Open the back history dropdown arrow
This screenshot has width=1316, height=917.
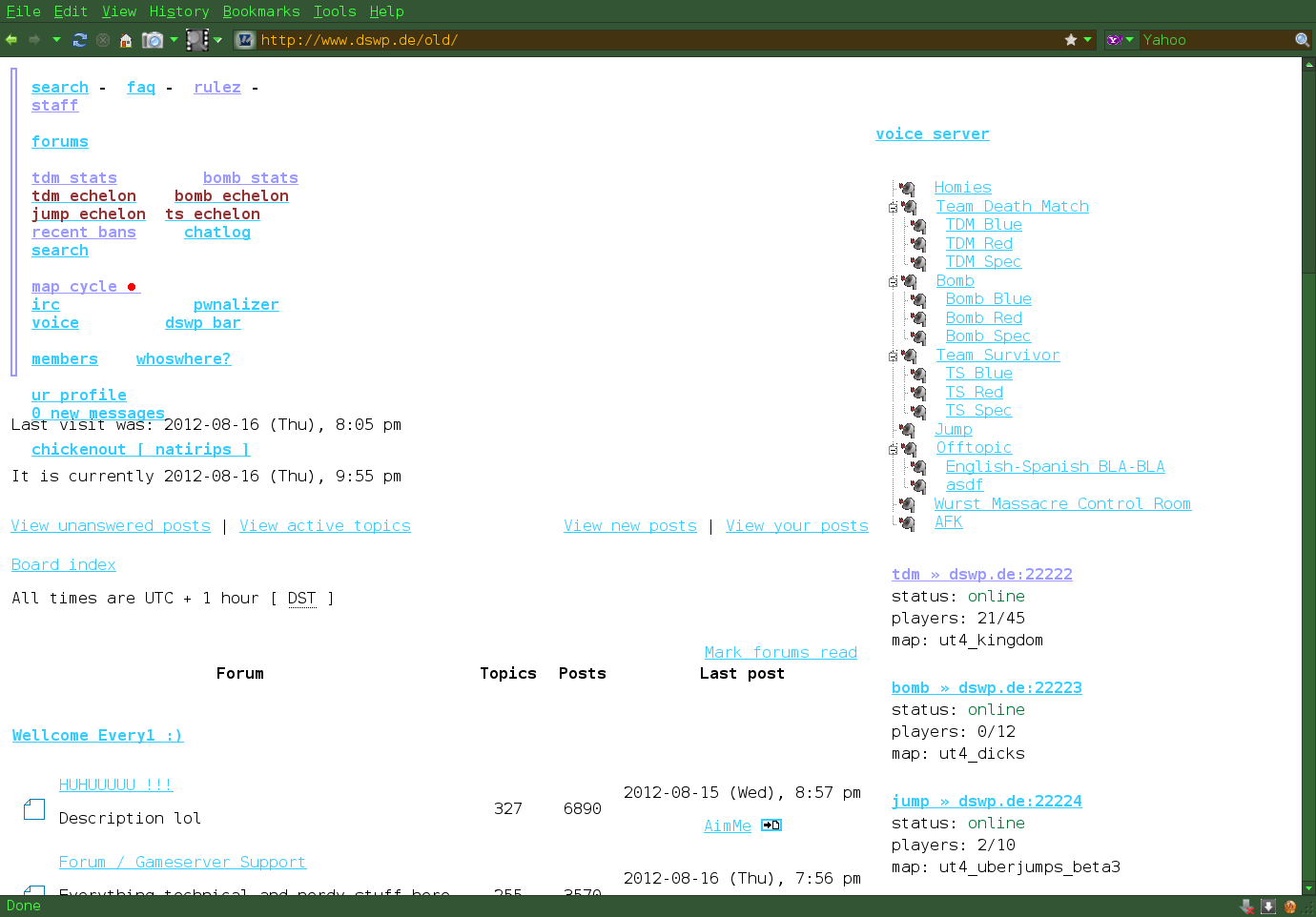(56, 40)
